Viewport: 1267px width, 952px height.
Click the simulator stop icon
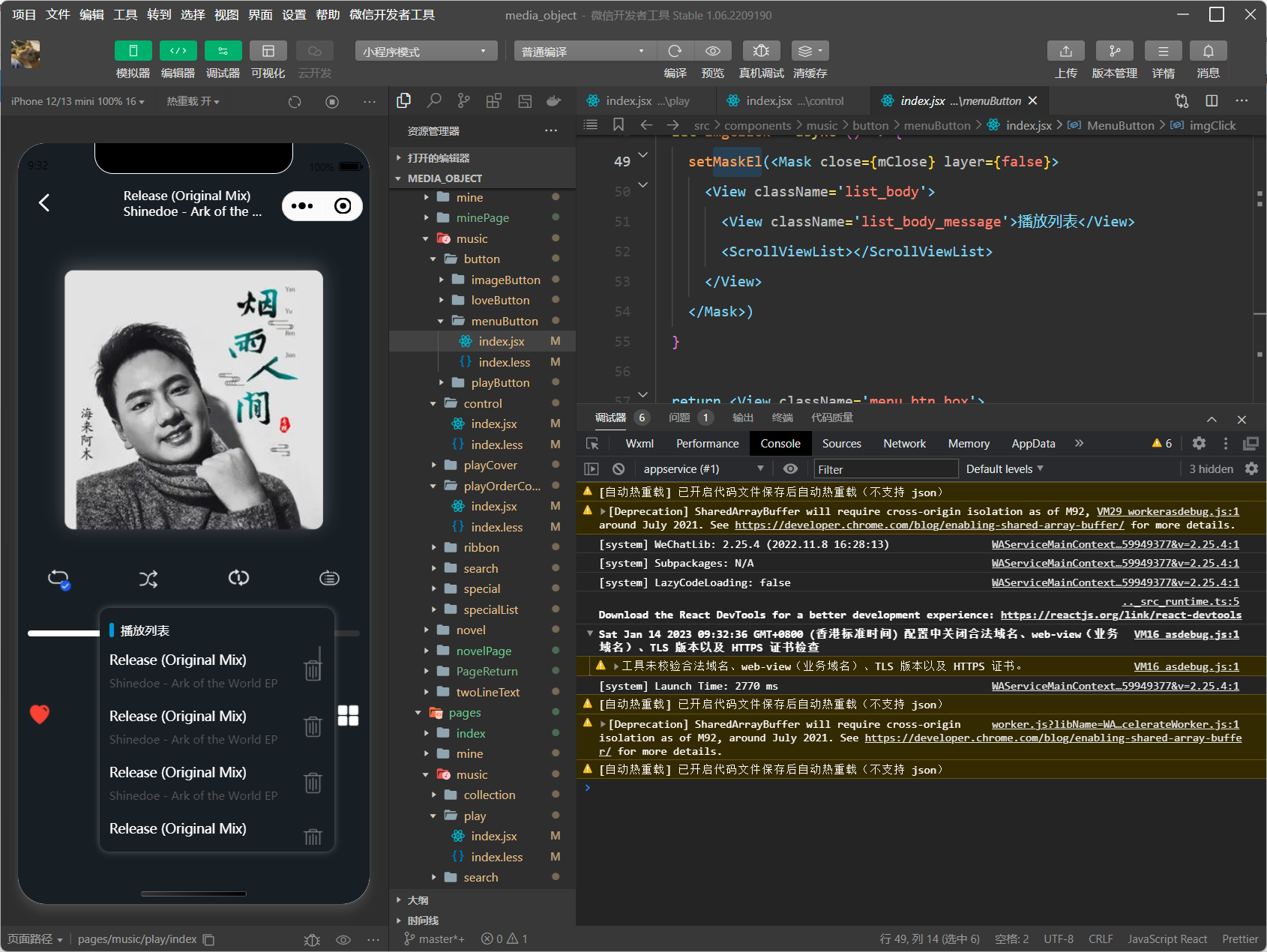click(x=332, y=101)
